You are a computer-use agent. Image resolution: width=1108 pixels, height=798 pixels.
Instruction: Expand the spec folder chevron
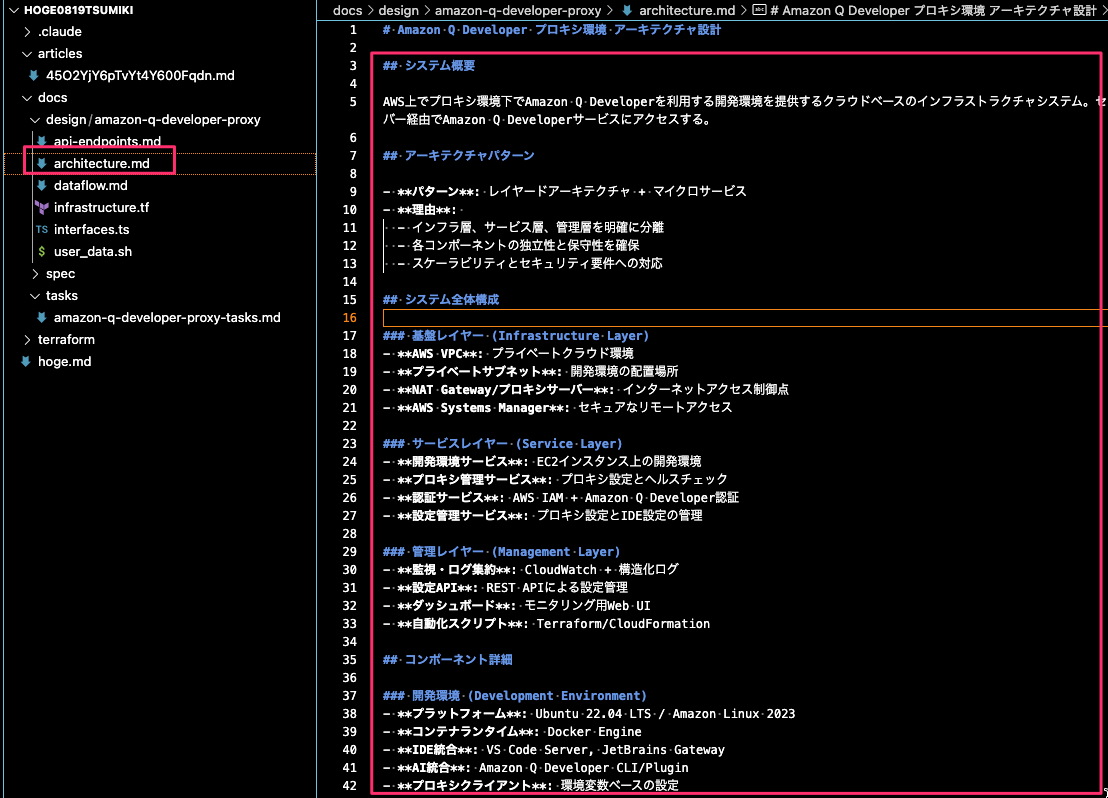[35, 274]
